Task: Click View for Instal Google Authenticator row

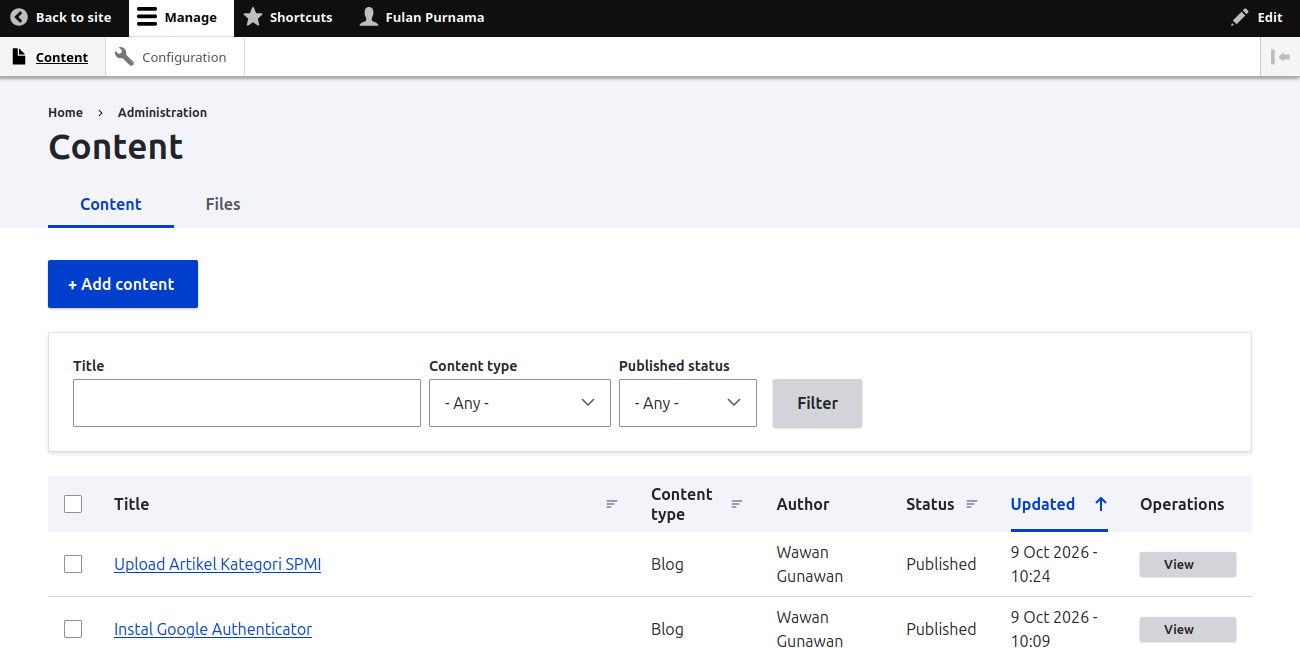Action: coord(1188,629)
